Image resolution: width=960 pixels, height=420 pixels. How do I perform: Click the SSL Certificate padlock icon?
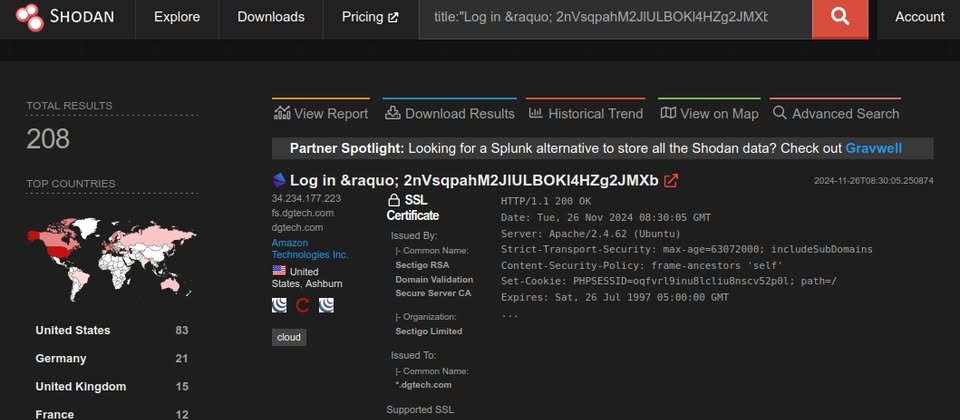point(394,201)
